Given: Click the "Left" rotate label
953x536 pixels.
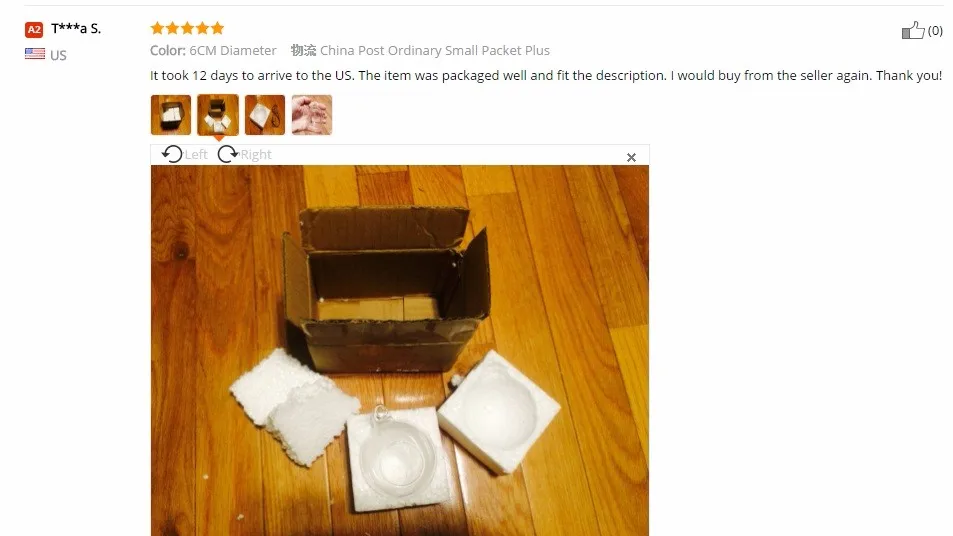Looking at the screenshot, I should coord(196,155).
